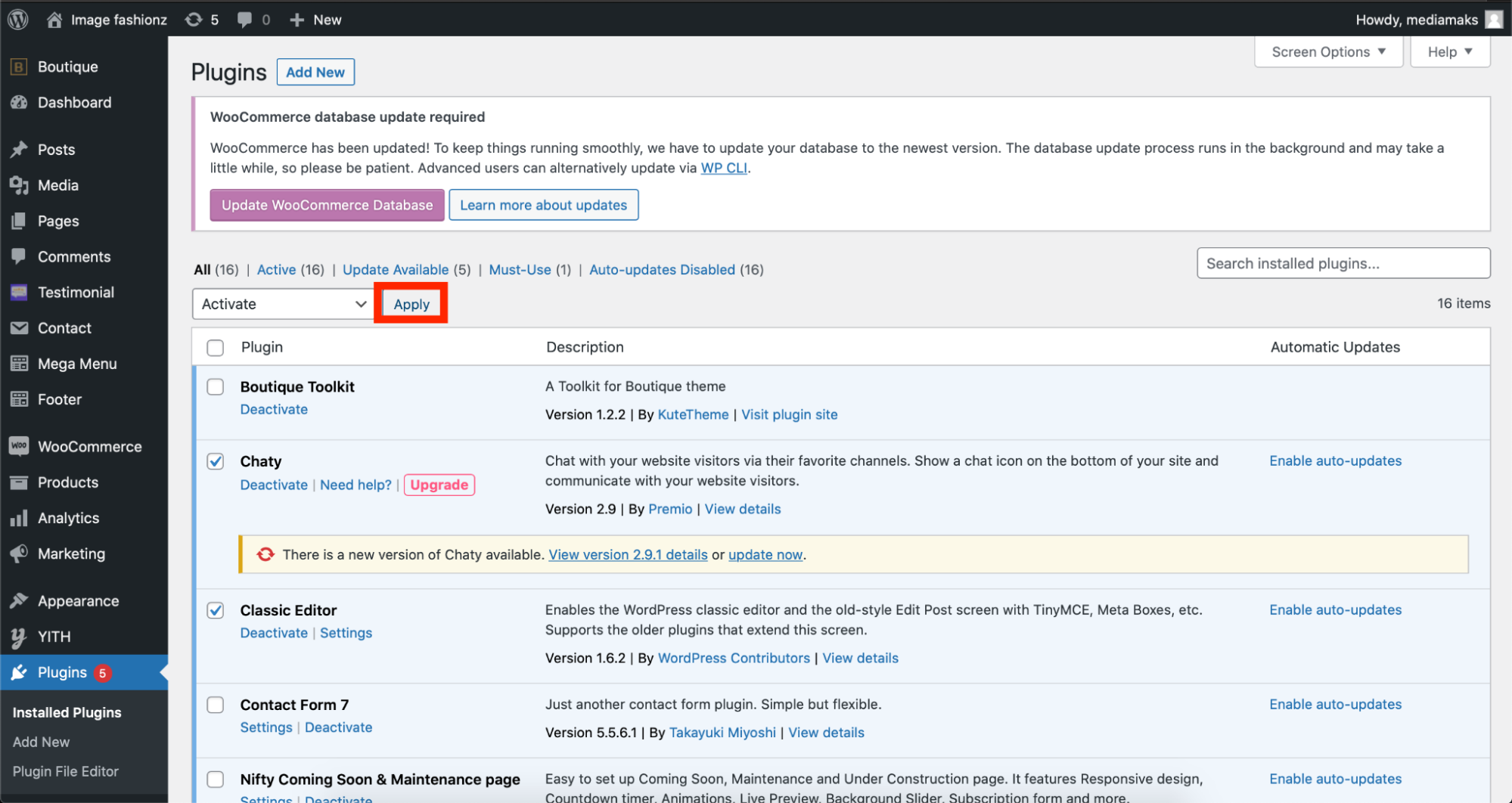
Task: Click the comments bubble icon in admin bar
Action: [x=244, y=20]
